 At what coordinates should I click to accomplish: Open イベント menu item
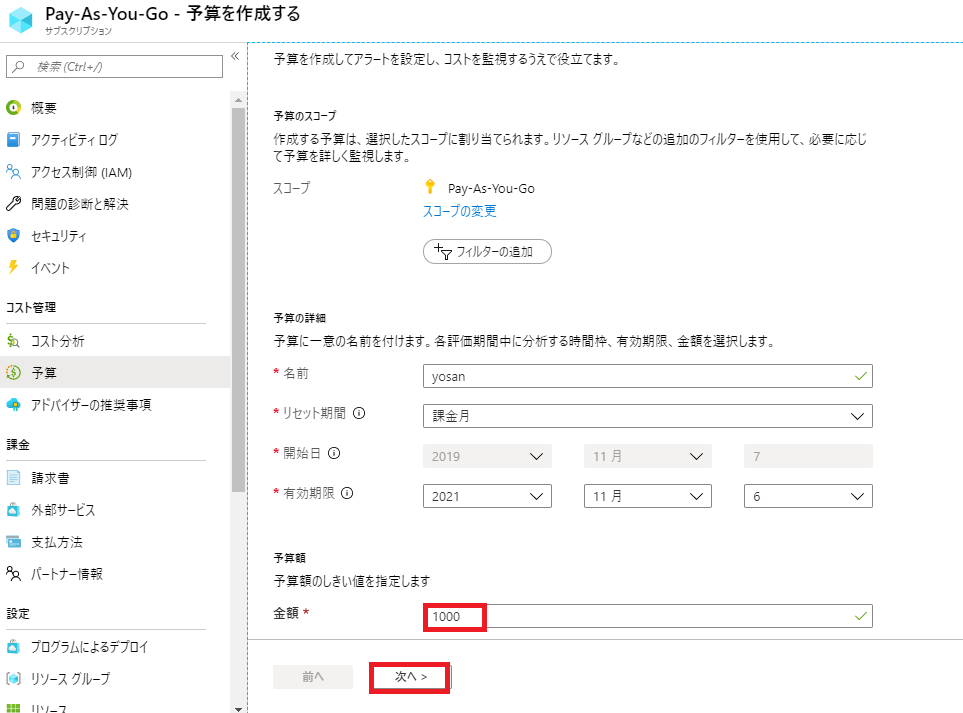[115, 267]
